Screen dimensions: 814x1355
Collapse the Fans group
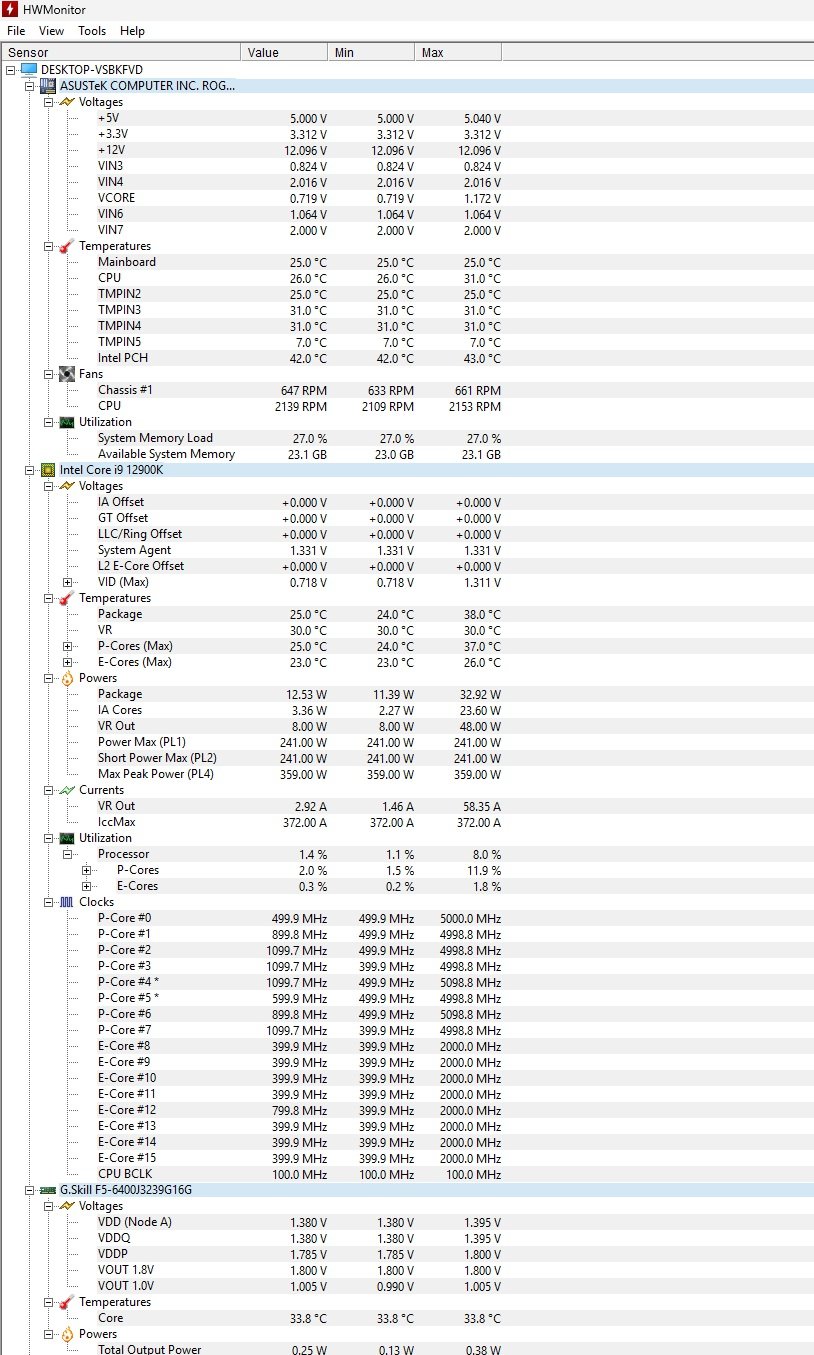point(49,374)
